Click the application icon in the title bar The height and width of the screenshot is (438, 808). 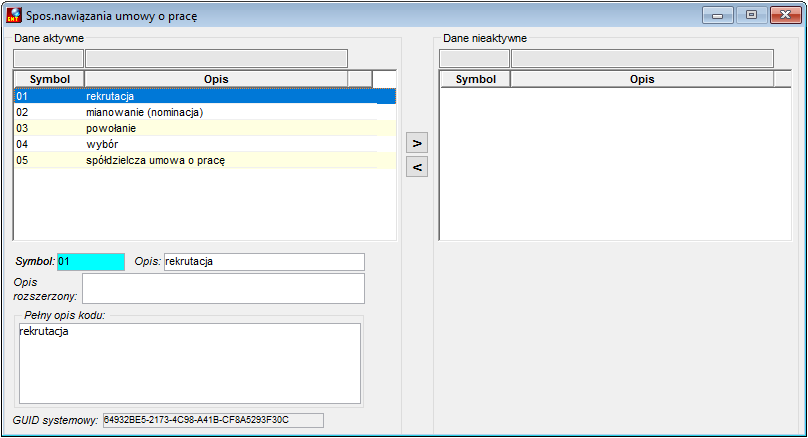pyautogui.click(x=14, y=15)
